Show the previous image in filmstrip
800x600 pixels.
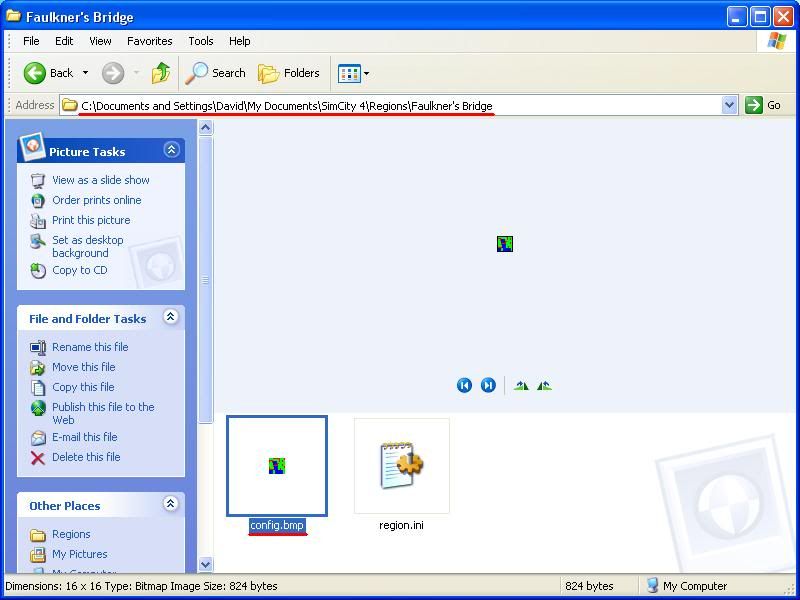(464, 386)
